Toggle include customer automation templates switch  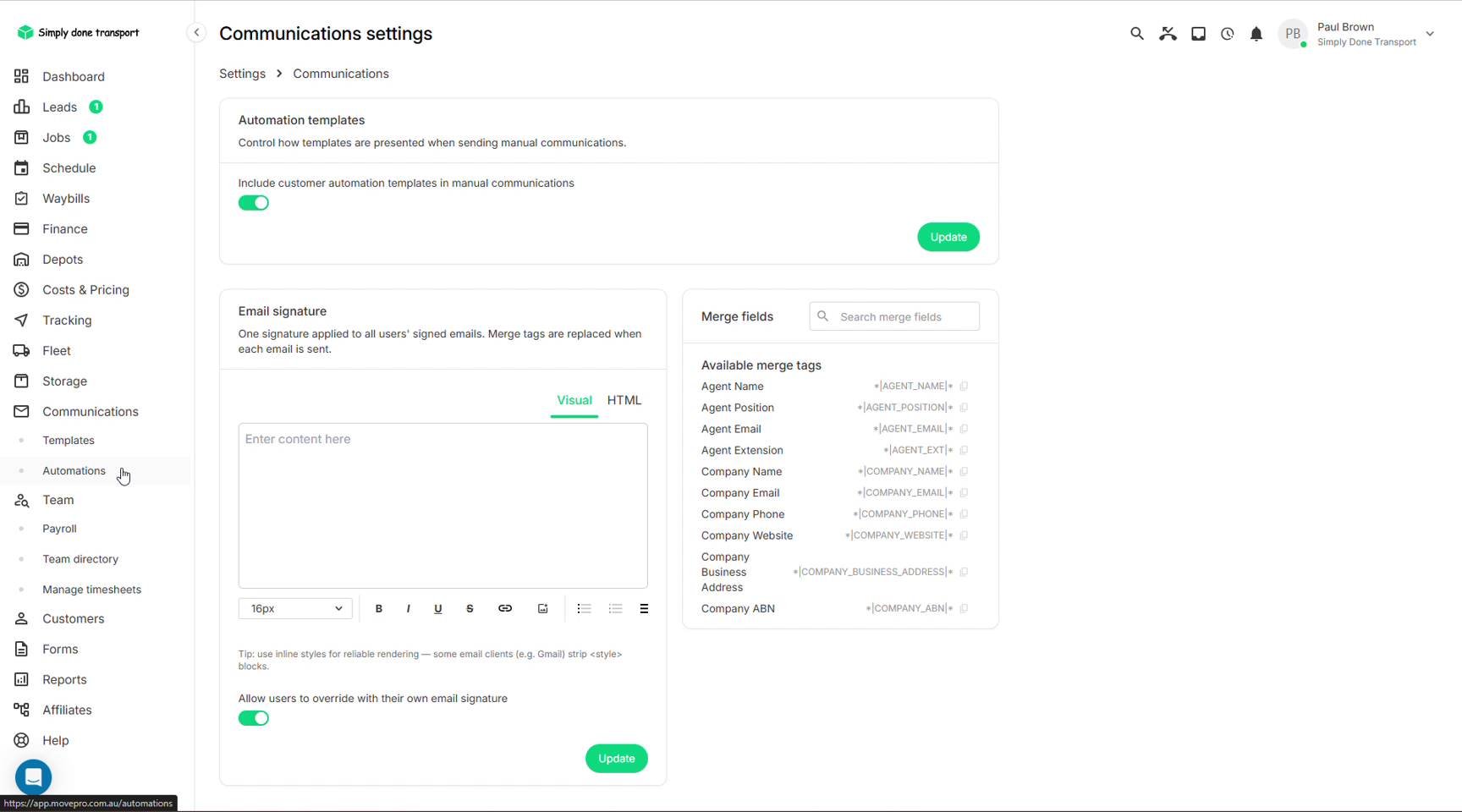[254, 203]
